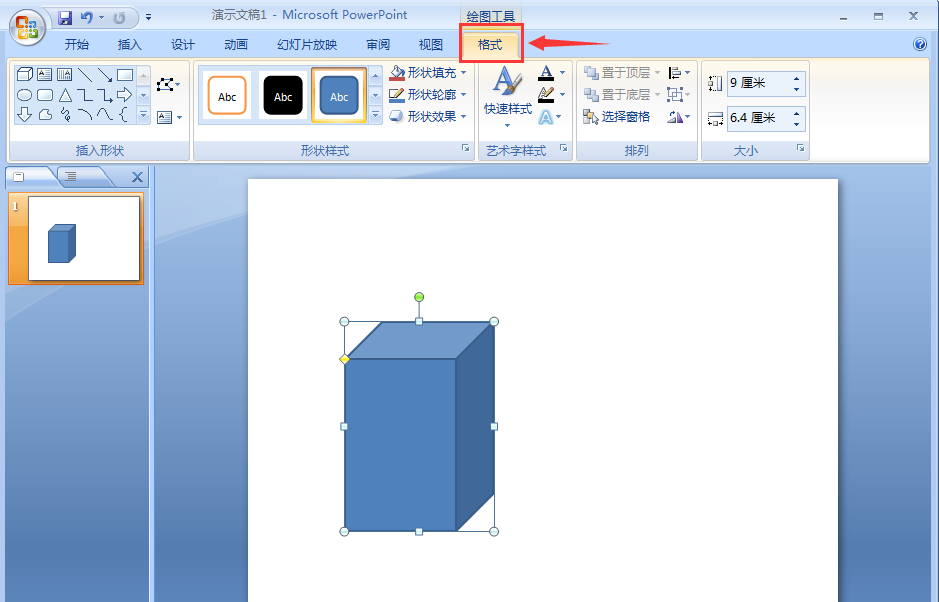Click the Office button logo
The height and width of the screenshot is (602, 939).
point(27,26)
